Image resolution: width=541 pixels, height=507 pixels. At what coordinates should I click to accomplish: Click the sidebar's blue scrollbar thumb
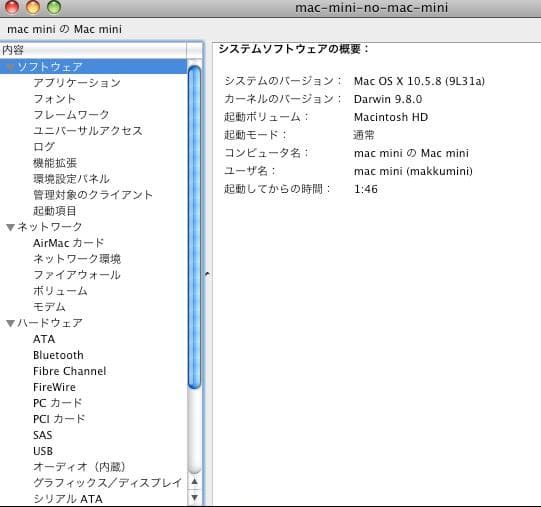pyautogui.click(x=195, y=227)
